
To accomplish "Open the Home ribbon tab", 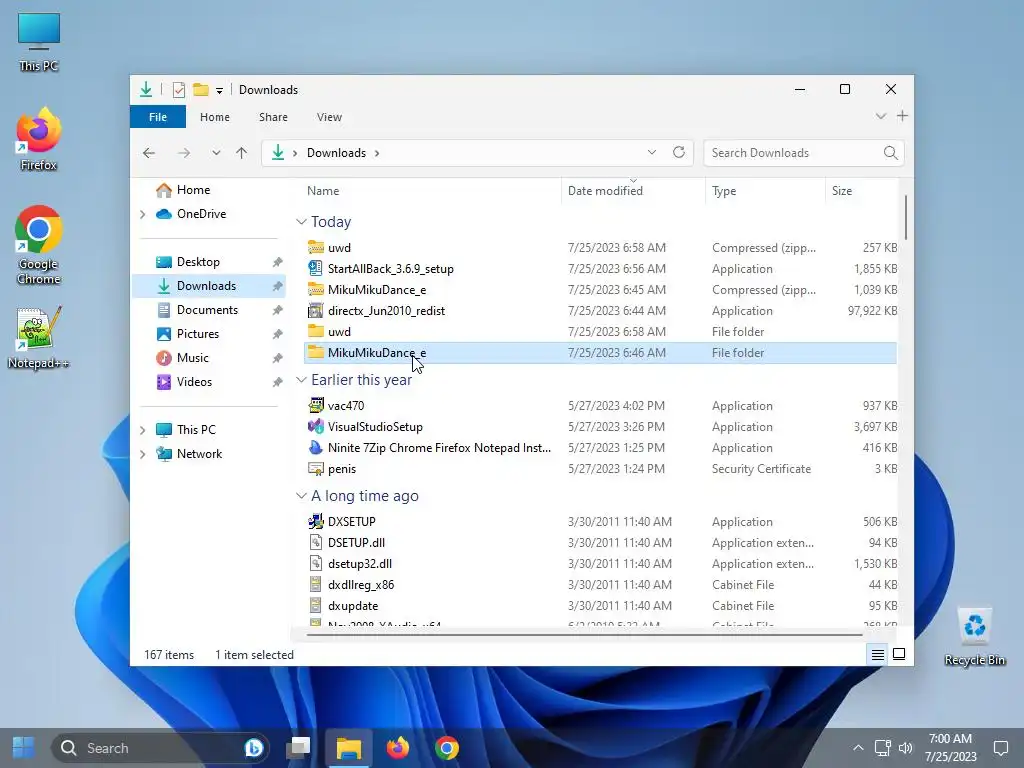I will click(215, 117).
